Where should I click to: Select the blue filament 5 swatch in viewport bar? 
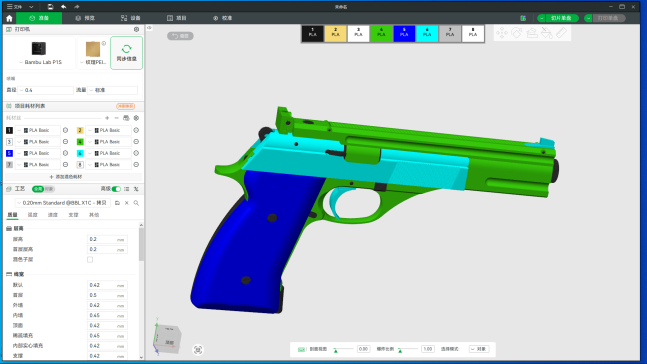pos(404,33)
